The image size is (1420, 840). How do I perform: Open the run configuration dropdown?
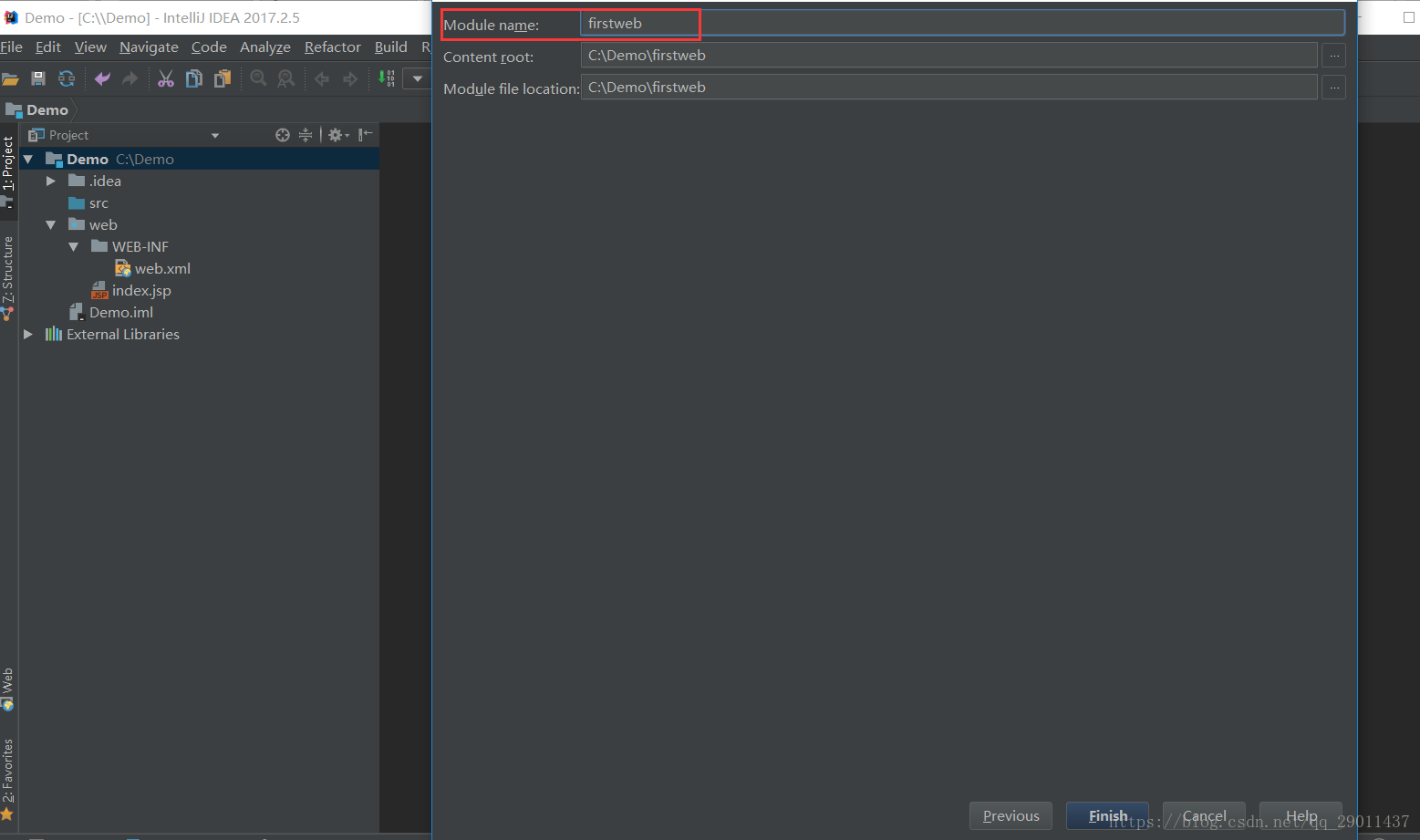pyautogui.click(x=418, y=78)
